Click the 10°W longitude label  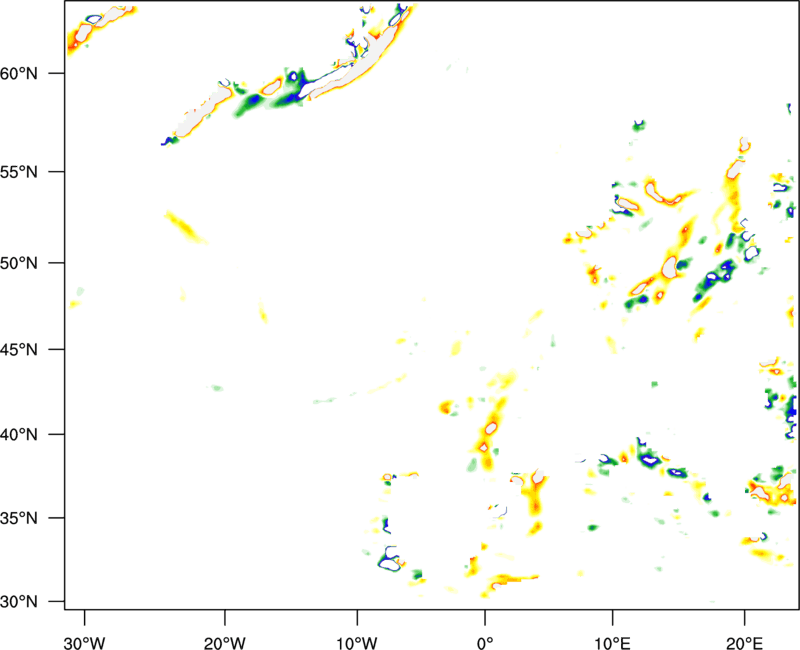357,643
